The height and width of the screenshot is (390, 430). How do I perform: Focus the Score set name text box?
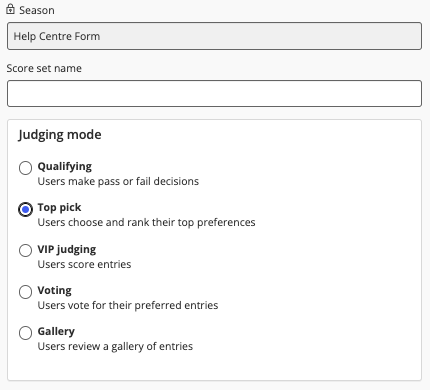[214, 93]
